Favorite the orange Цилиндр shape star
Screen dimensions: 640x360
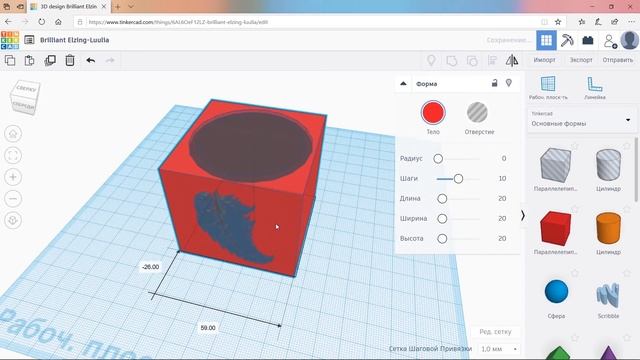627,210
